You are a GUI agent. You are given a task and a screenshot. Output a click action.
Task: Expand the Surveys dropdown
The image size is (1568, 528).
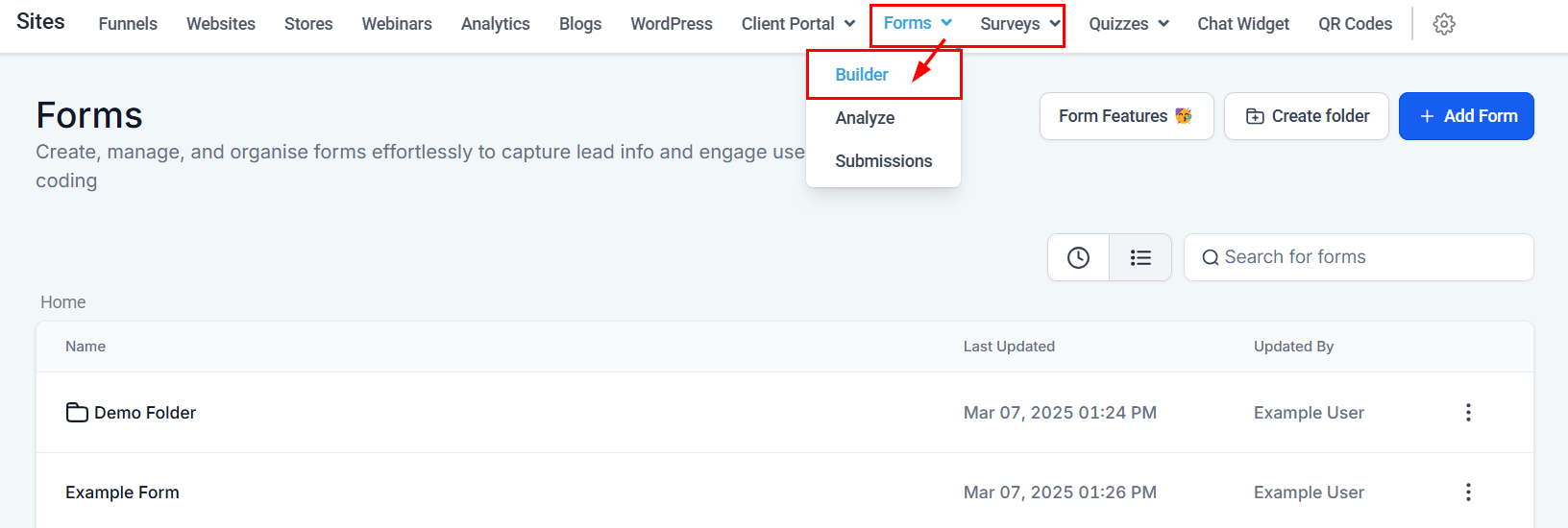tap(1019, 24)
